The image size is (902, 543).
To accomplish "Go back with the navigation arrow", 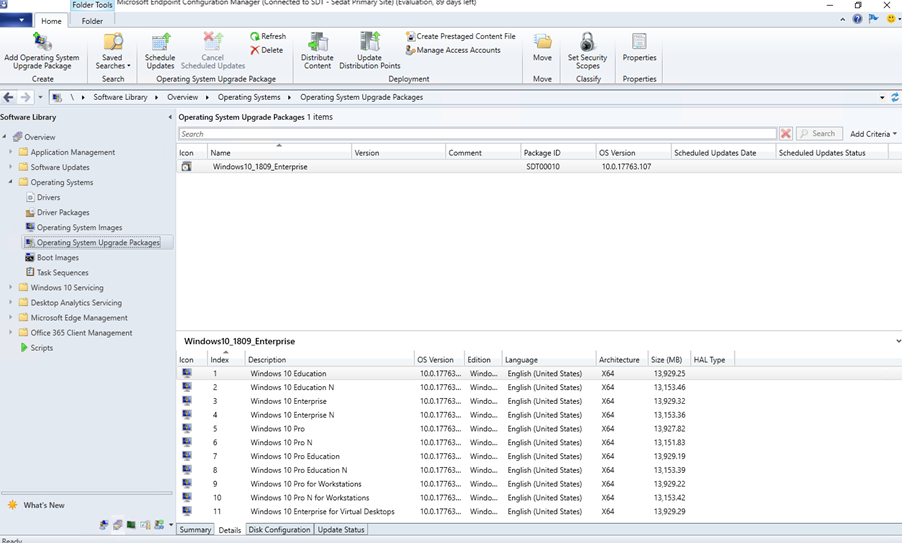I will coord(8,97).
